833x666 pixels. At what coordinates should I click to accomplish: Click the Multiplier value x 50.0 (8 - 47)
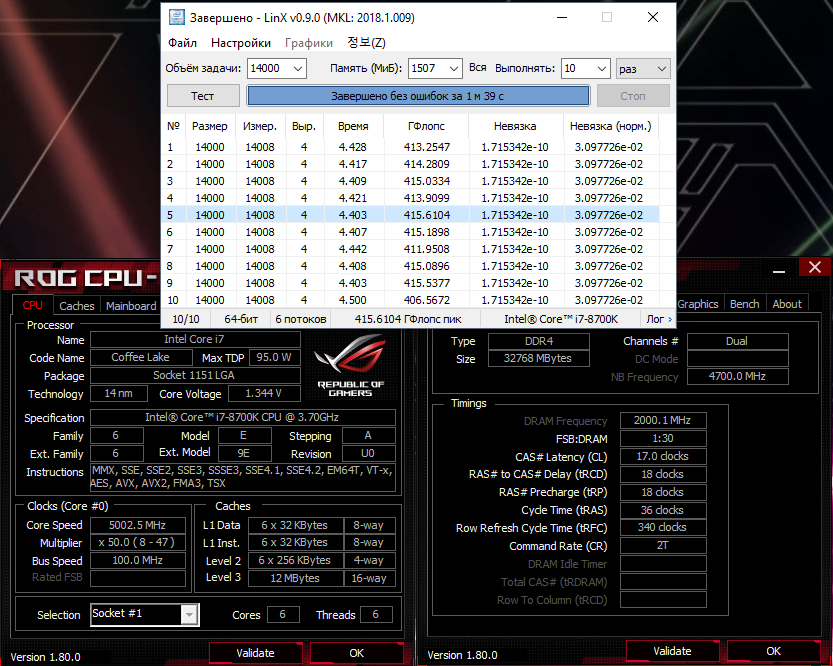point(138,542)
